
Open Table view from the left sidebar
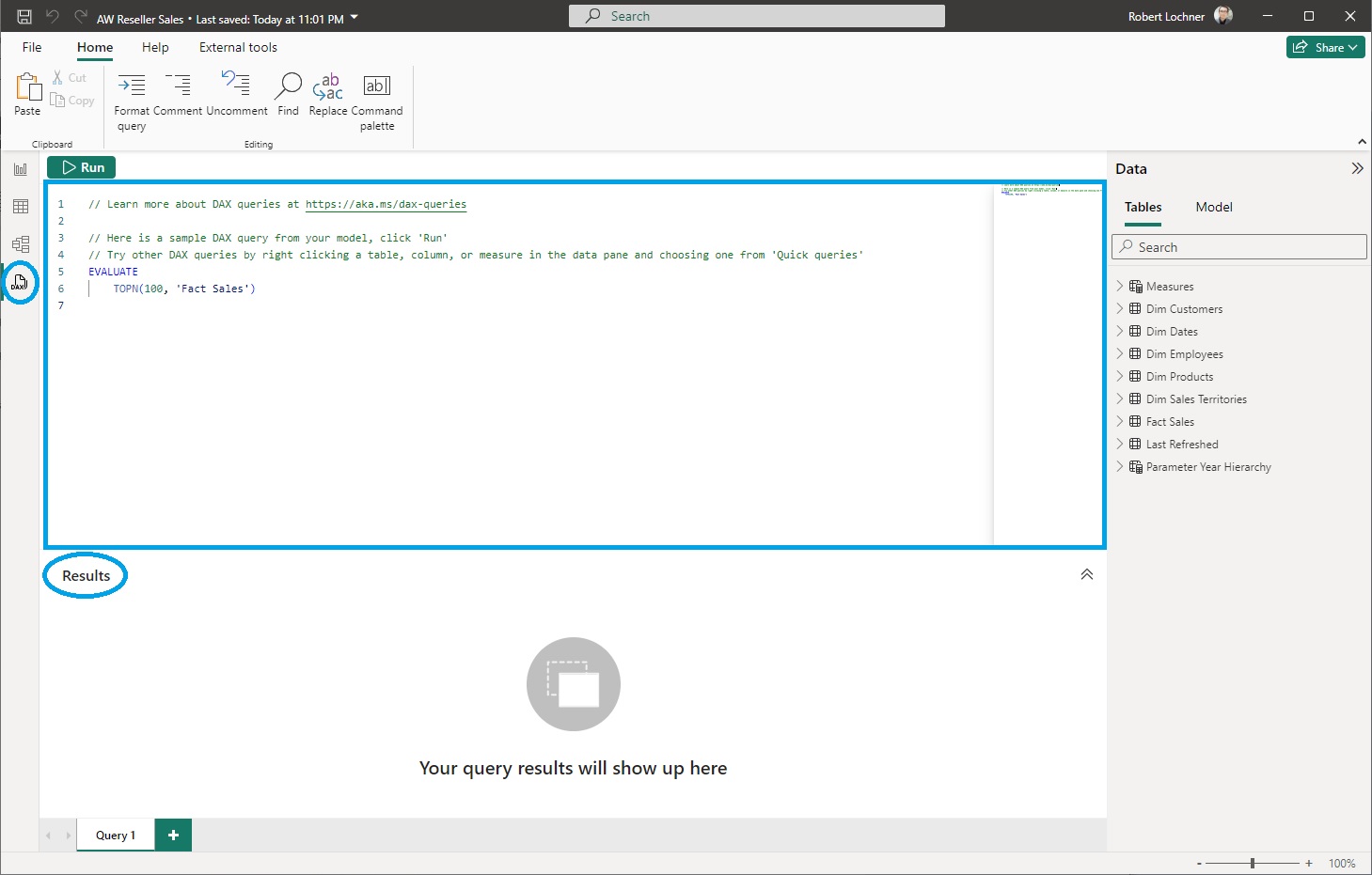pyautogui.click(x=20, y=206)
